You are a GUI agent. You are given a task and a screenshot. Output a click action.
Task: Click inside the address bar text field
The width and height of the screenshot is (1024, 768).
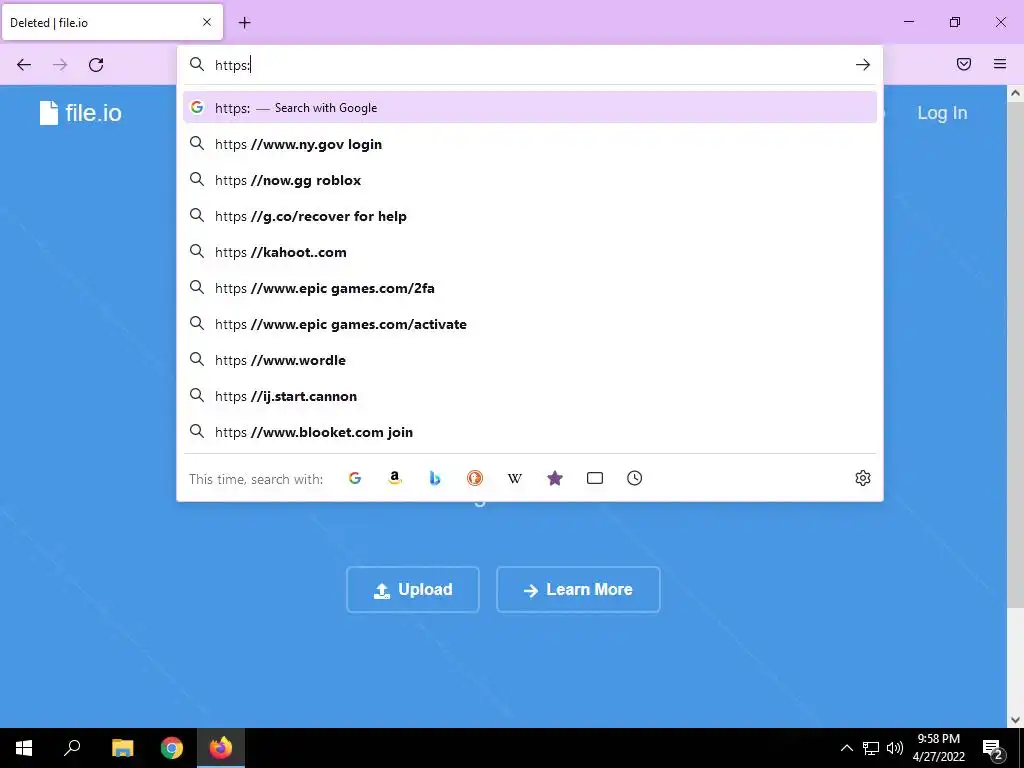point(529,65)
